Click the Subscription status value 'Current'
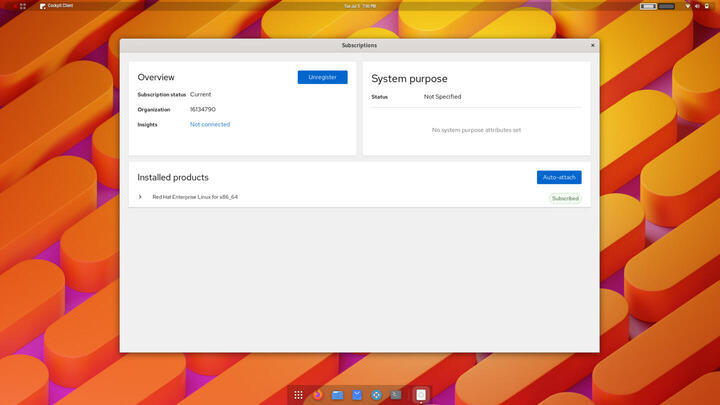The width and height of the screenshot is (720, 405). point(201,94)
